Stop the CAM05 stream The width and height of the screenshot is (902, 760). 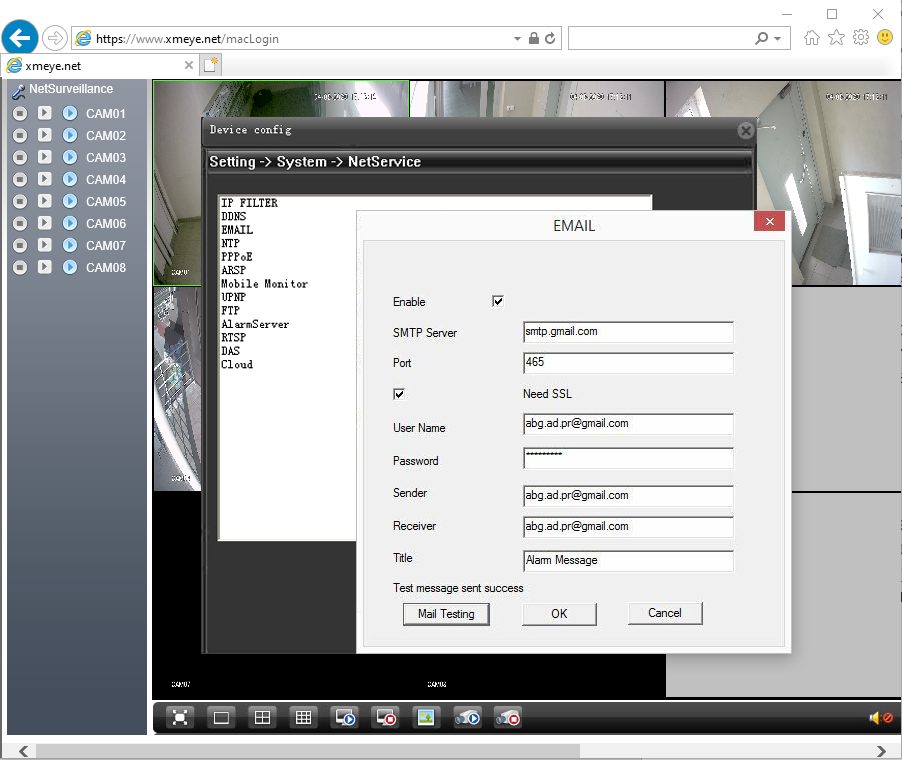[x=20, y=201]
